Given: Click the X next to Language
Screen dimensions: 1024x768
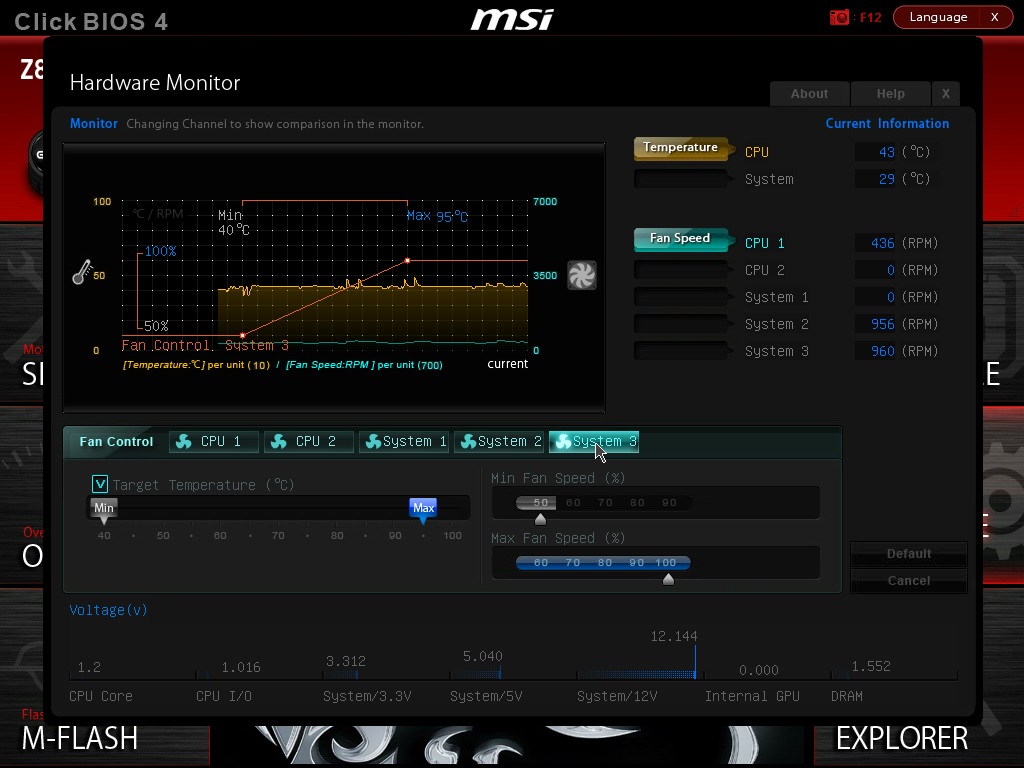Looking at the screenshot, I should click(995, 17).
